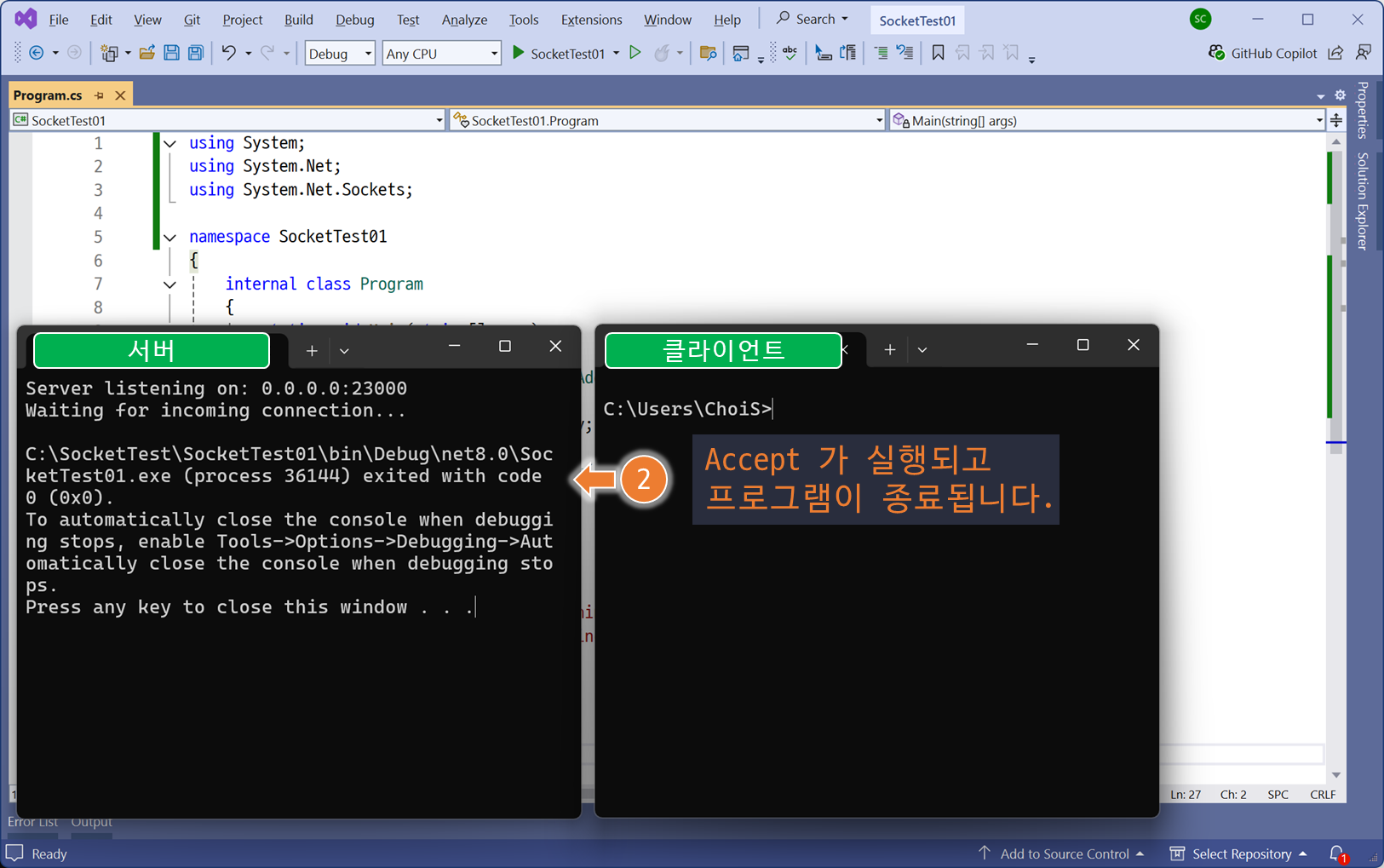
Task: Click the Find in Files folder icon
Action: 708,53
